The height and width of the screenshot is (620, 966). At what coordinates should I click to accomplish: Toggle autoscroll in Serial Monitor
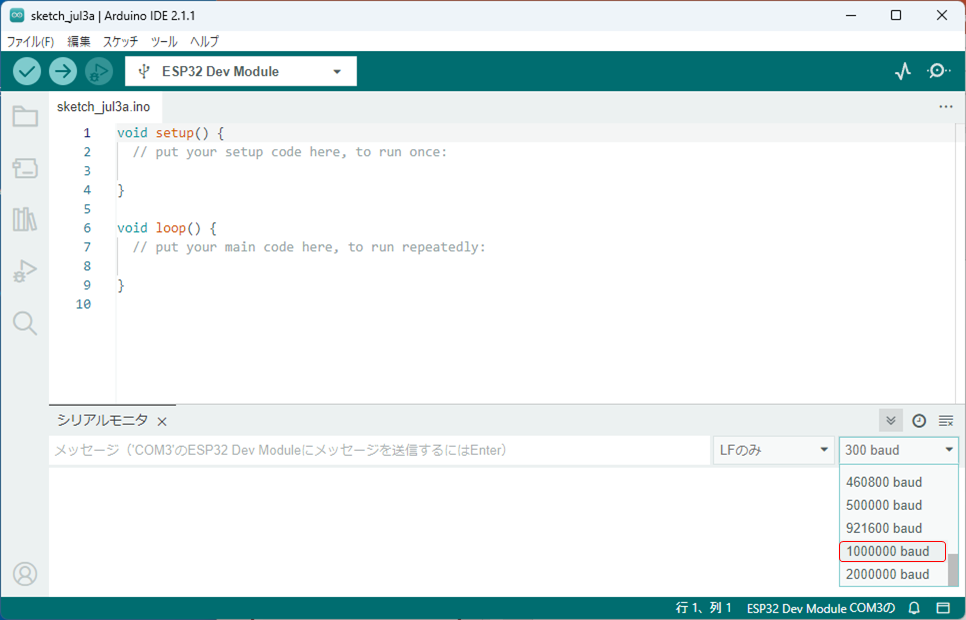[891, 421]
